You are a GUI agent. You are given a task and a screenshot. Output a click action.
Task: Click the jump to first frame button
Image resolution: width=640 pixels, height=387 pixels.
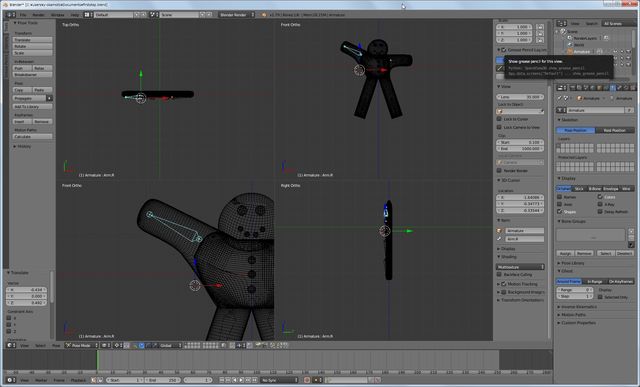[222, 380]
